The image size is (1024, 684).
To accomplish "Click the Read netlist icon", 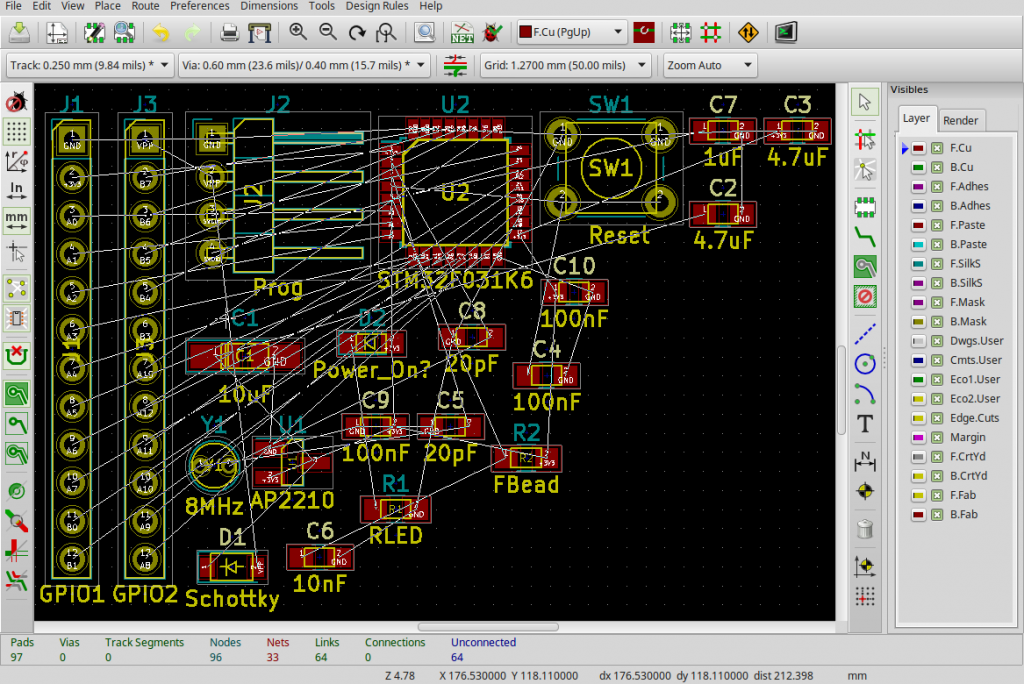I will click(462, 32).
